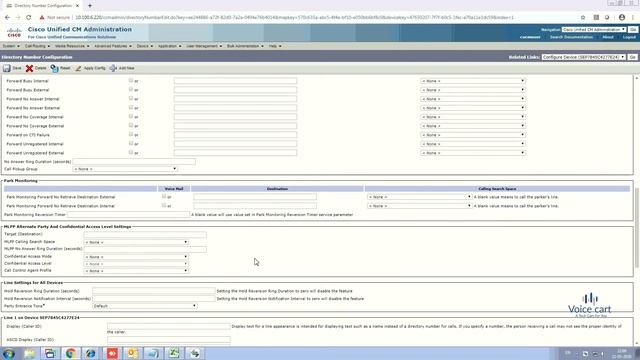The image size is (640, 360).
Task: Bookmark page with star icon
Action: [583, 18]
